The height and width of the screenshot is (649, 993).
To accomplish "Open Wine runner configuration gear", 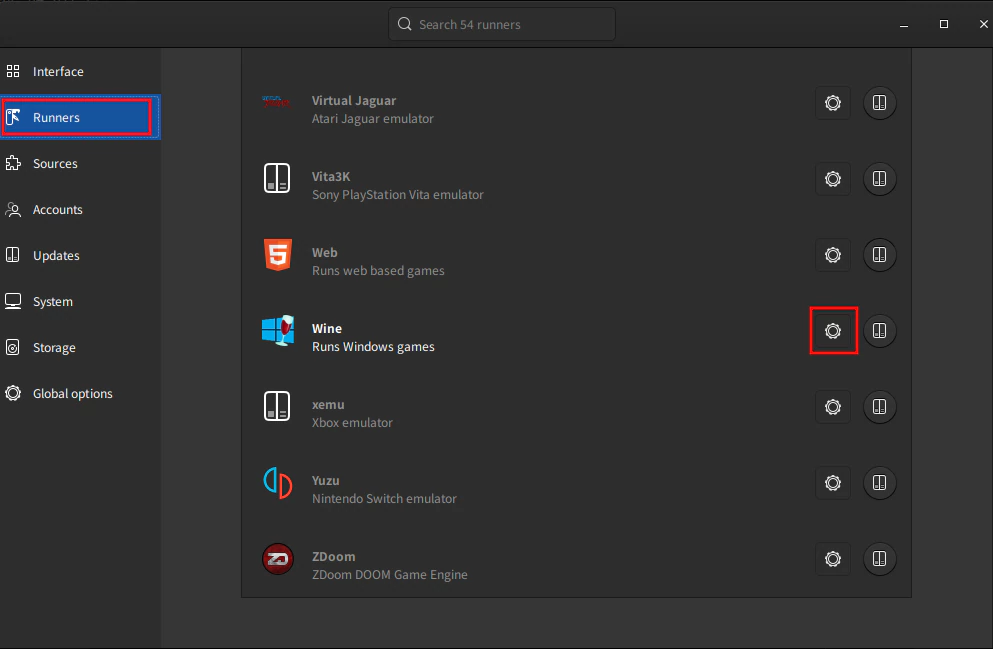I will (x=832, y=331).
